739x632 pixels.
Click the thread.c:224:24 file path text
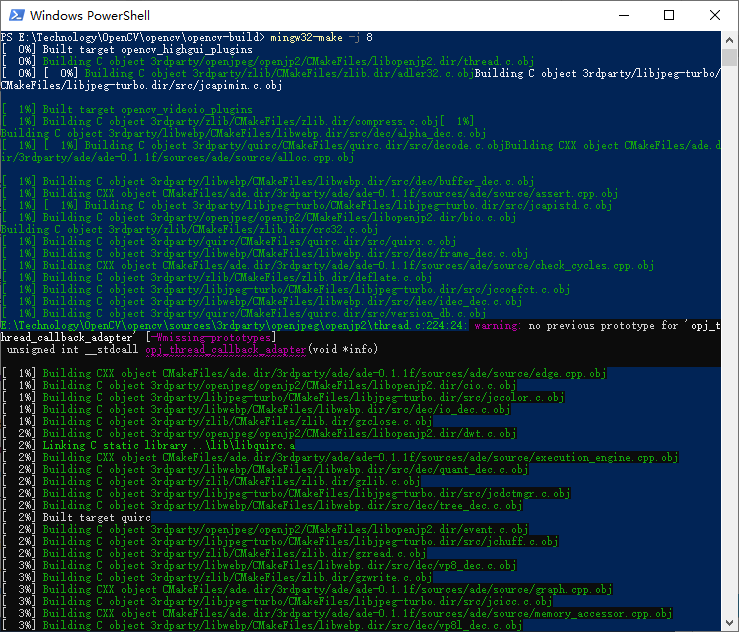[232, 326]
